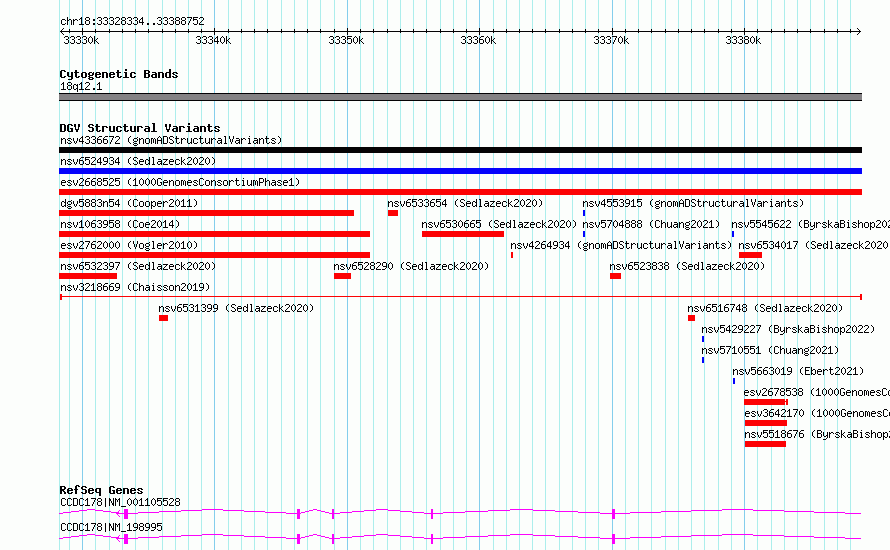Click the red esv2668525 variant bar
The height and width of the screenshot is (550, 890).
coord(460,192)
